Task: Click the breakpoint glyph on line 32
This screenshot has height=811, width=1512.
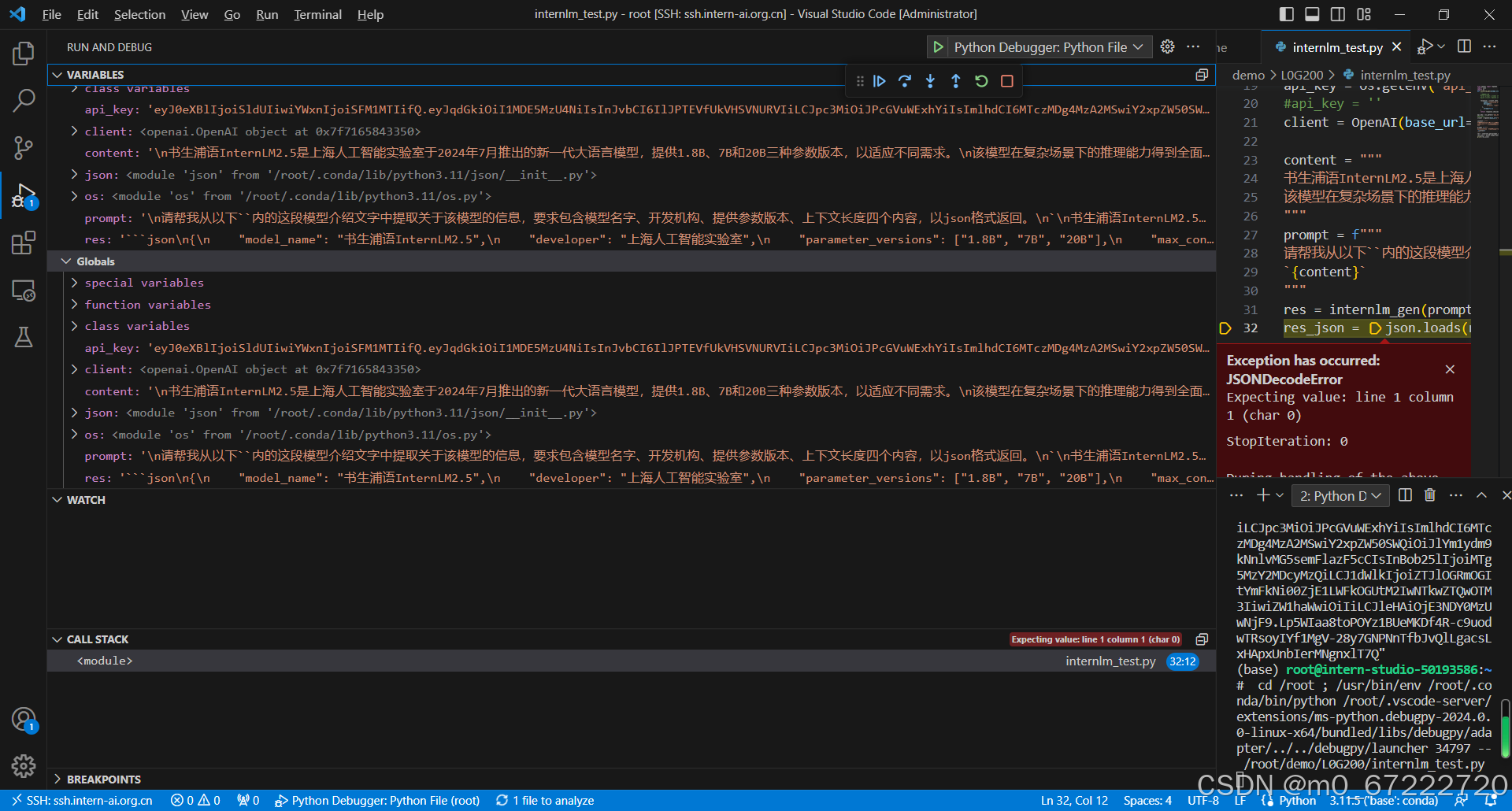Action: [x=1225, y=328]
